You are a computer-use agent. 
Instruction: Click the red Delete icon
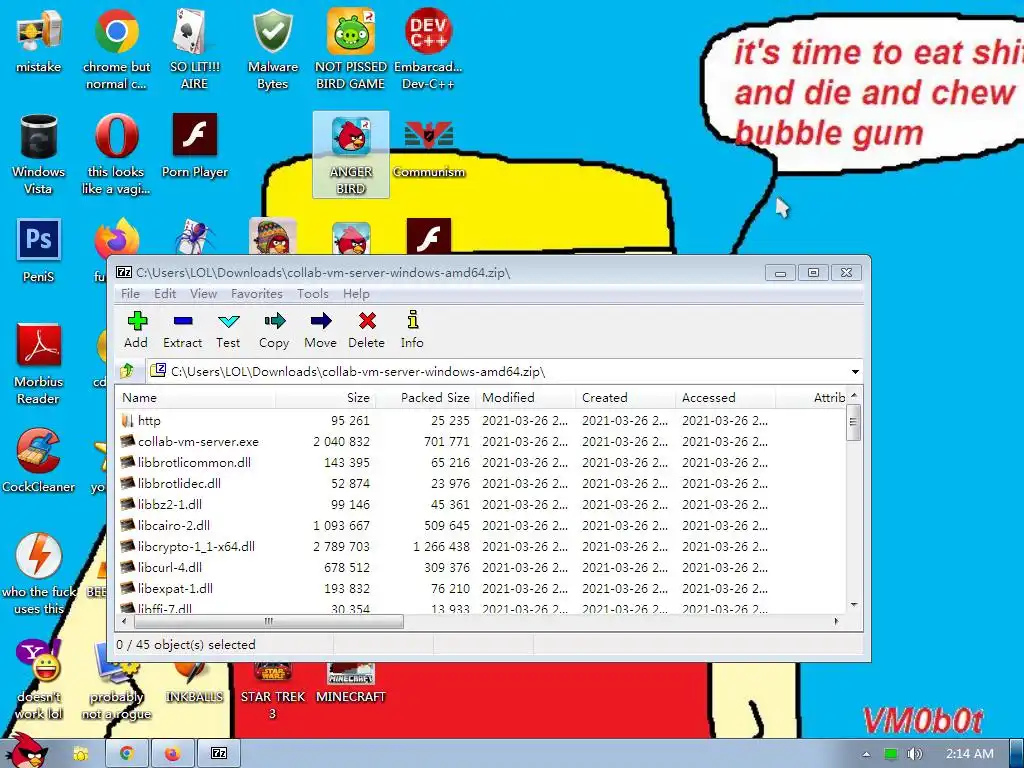366,330
